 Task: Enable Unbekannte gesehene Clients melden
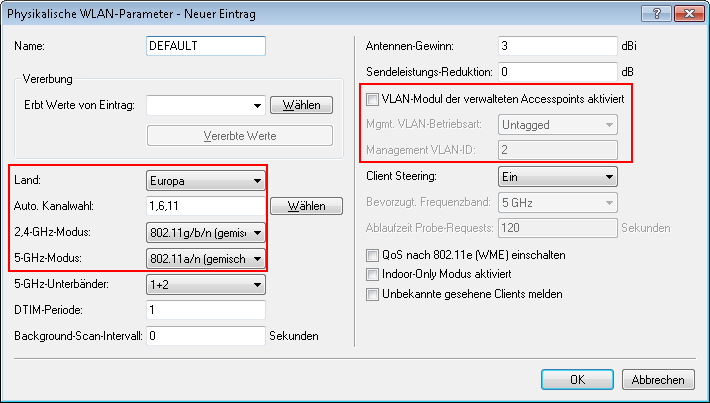point(373,295)
